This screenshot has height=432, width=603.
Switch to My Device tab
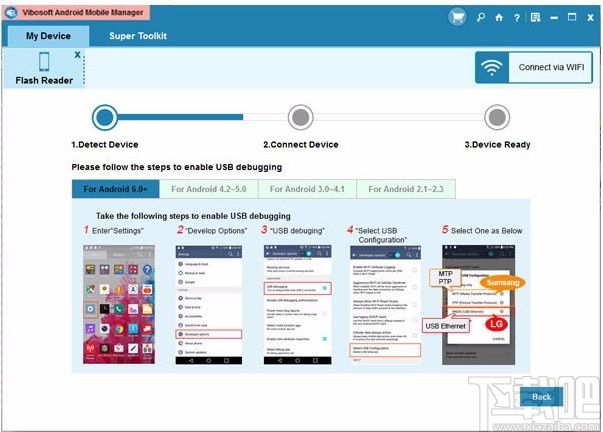(x=48, y=36)
